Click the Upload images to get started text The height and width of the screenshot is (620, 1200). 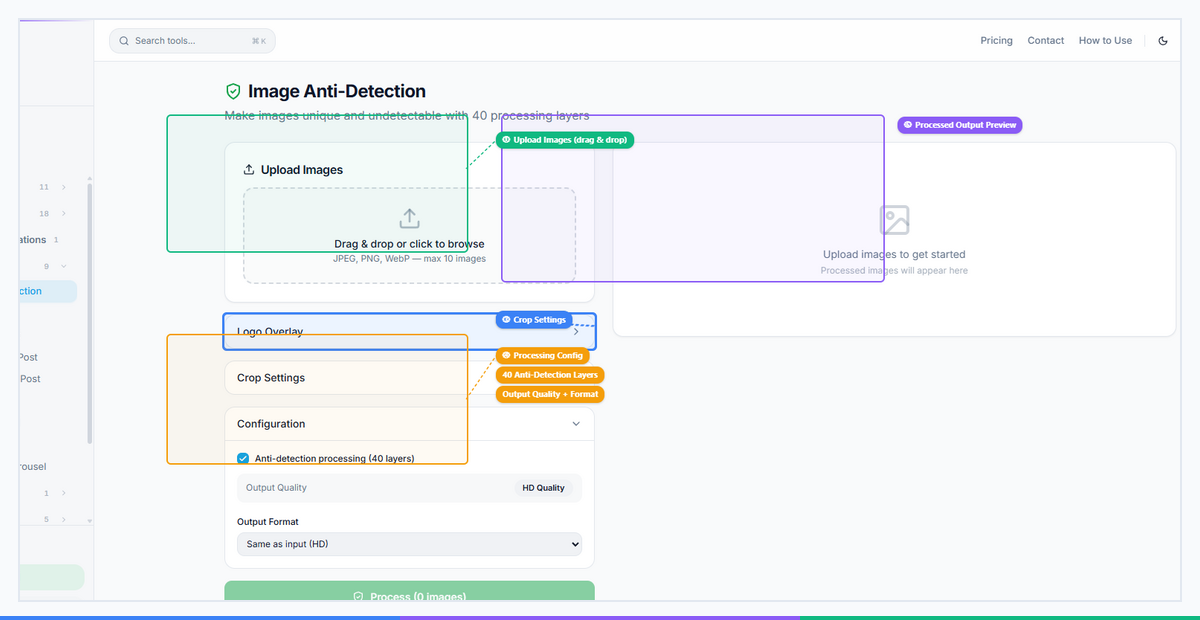pyautogui.click(x=894, y=255)
